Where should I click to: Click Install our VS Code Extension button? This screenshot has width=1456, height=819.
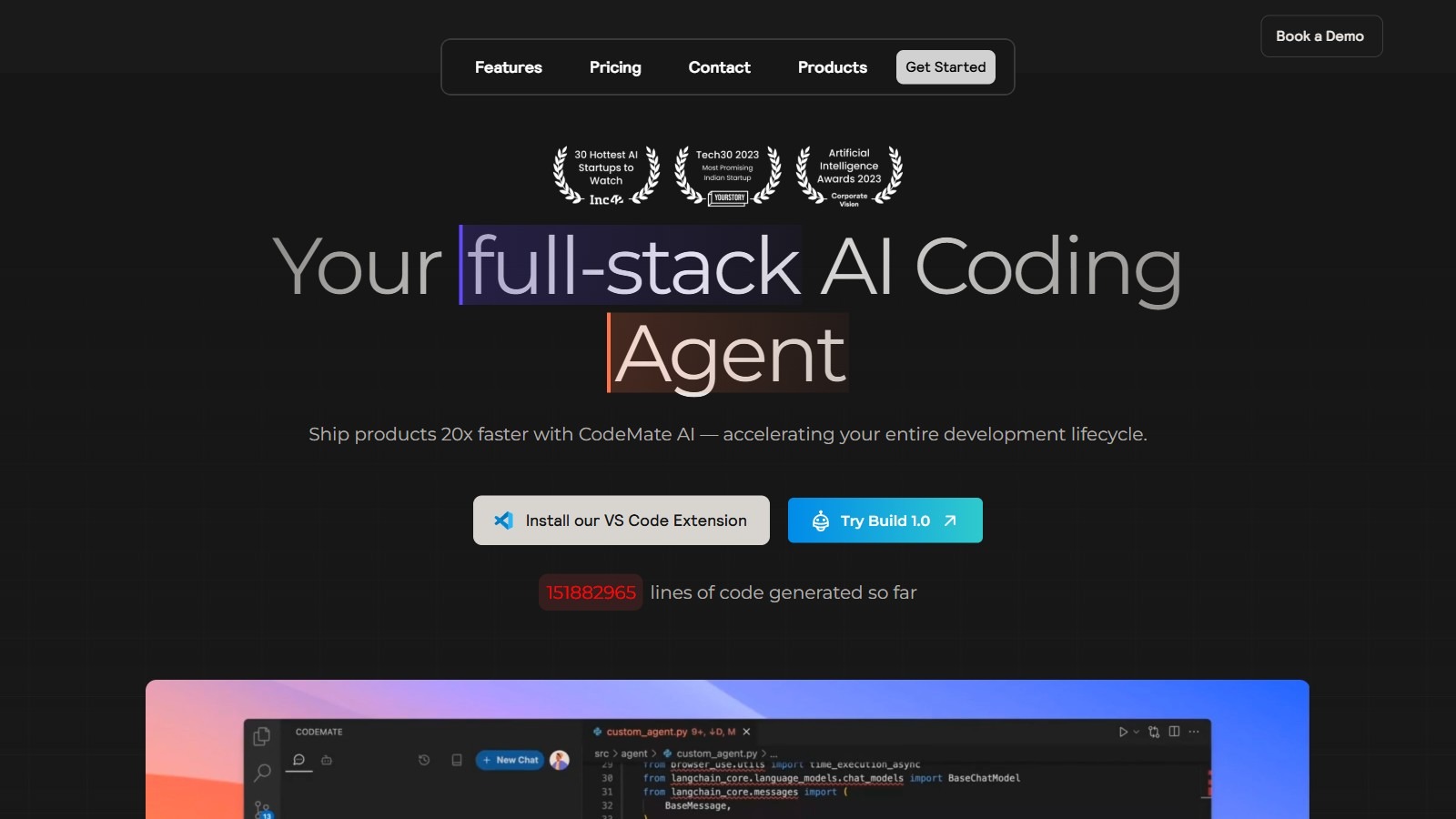(622, 521)
